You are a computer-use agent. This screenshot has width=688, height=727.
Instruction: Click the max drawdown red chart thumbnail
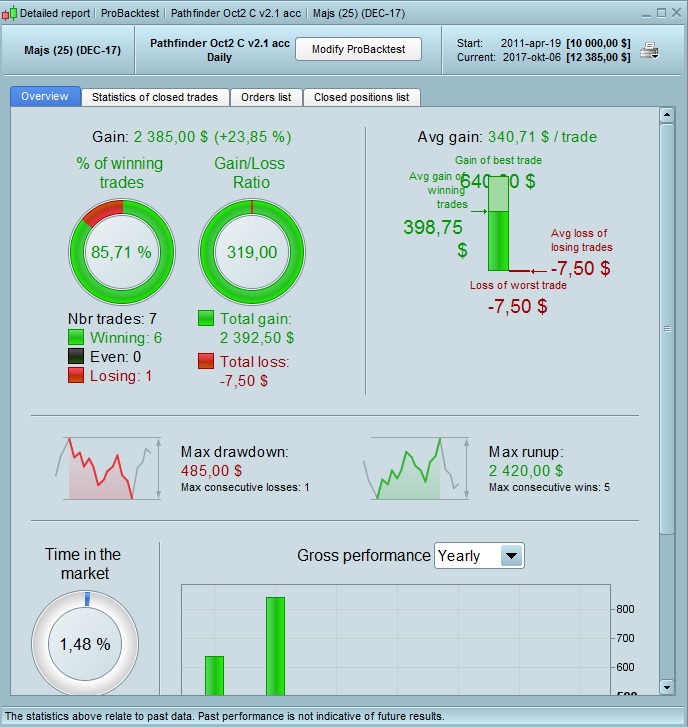(108, 468)
